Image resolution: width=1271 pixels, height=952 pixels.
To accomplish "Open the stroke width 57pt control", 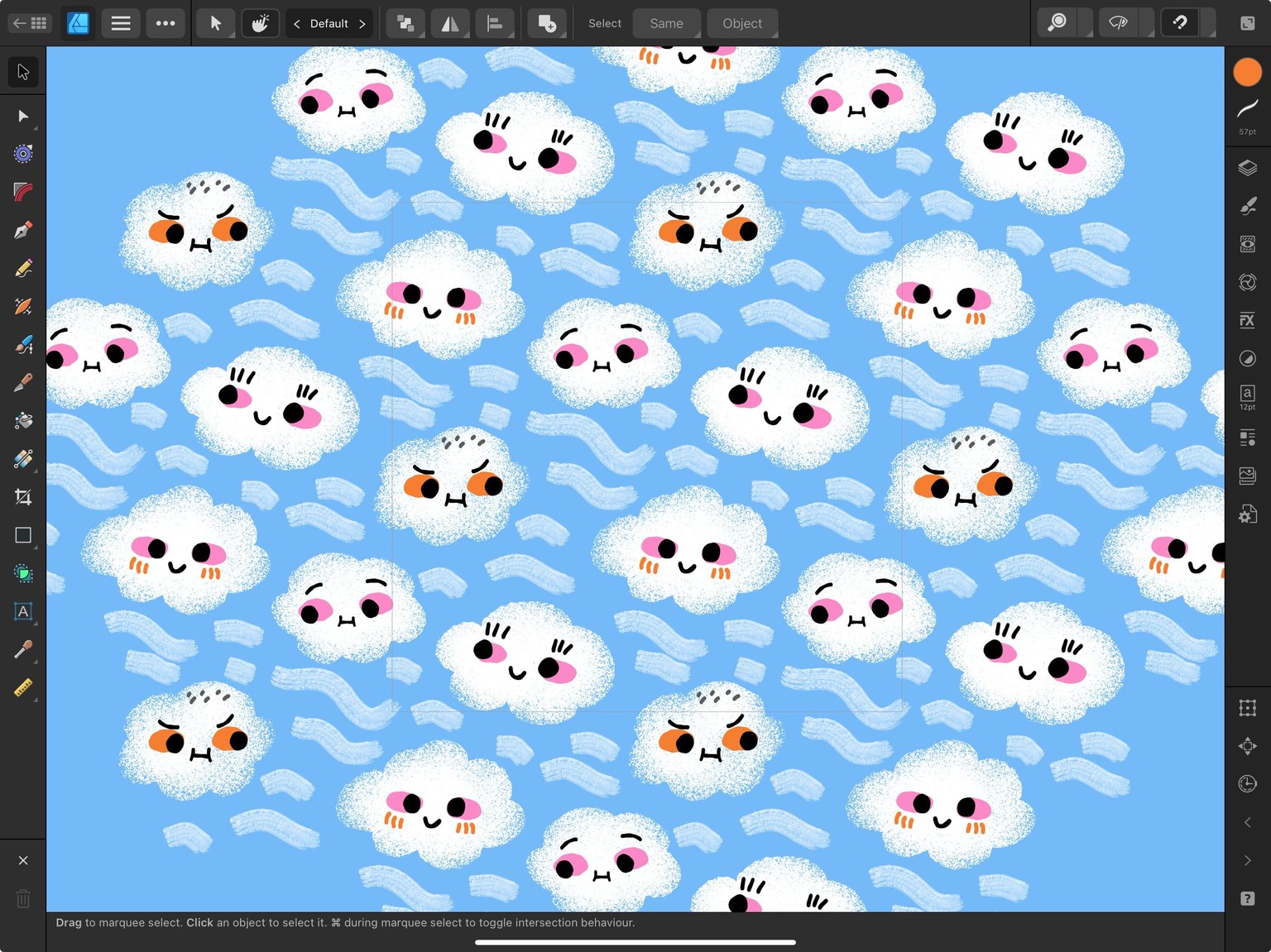I will [x=1248, y=116].
